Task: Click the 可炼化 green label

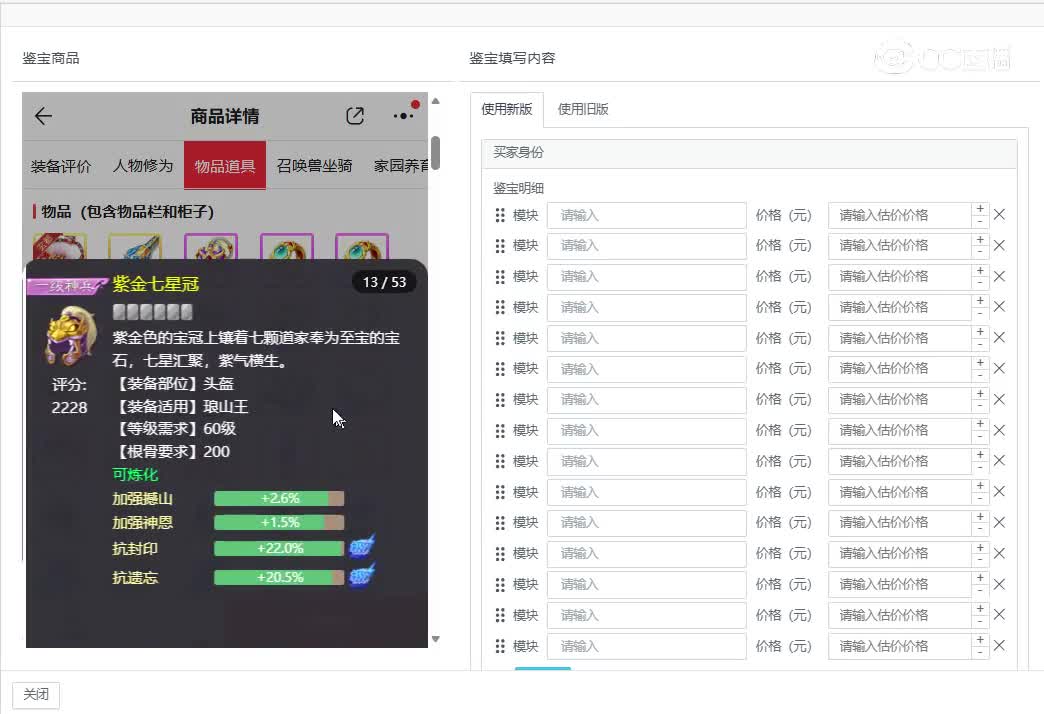Action: coord(135,474)
